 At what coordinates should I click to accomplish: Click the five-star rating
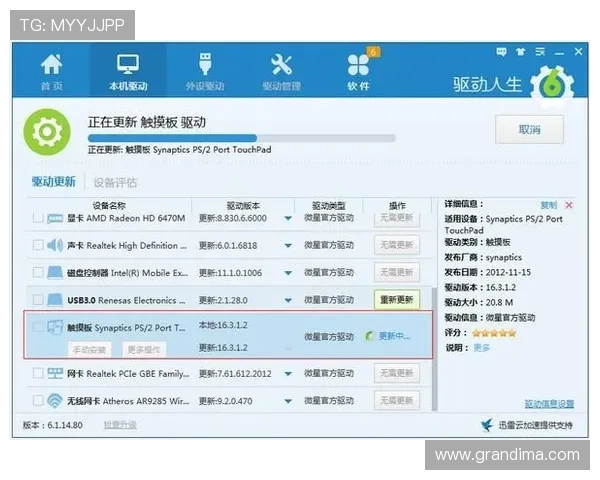(494, 333)
